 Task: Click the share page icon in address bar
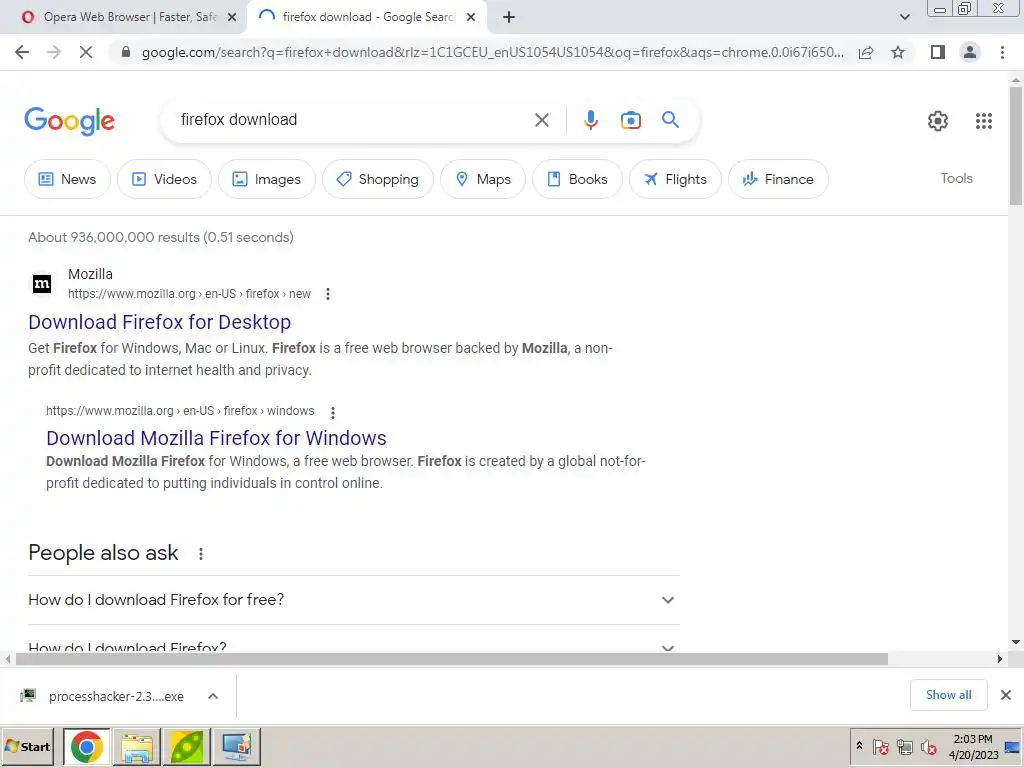pyautogui.click(x=866, y=52)
